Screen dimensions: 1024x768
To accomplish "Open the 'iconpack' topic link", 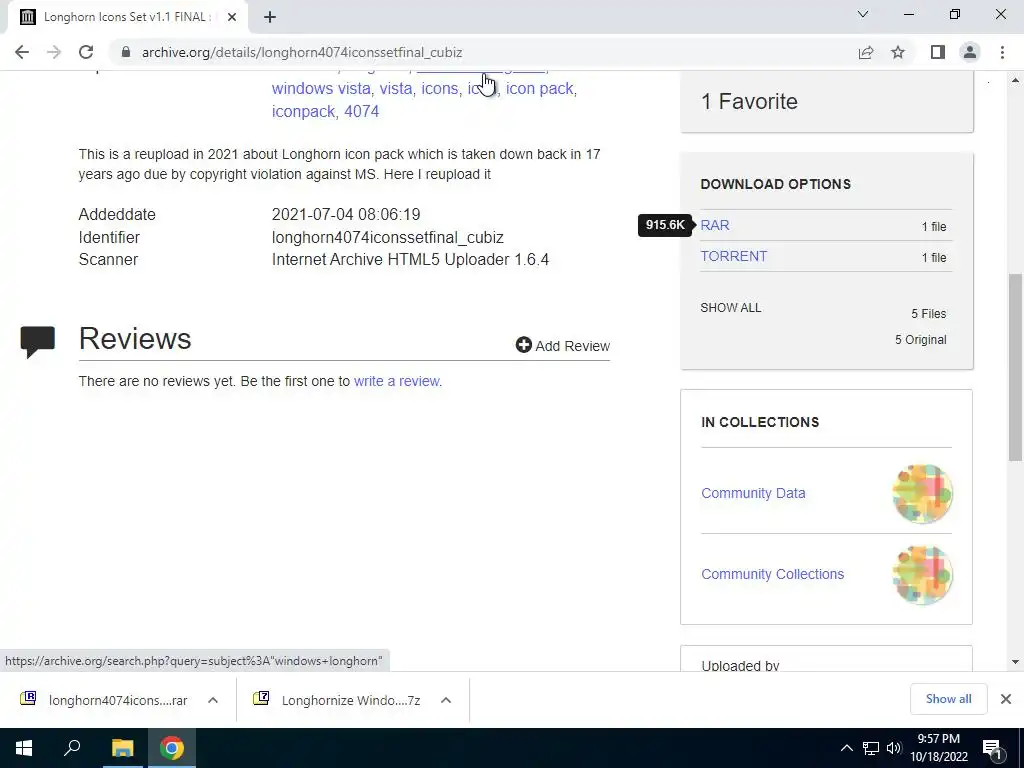I will point(303,112).
